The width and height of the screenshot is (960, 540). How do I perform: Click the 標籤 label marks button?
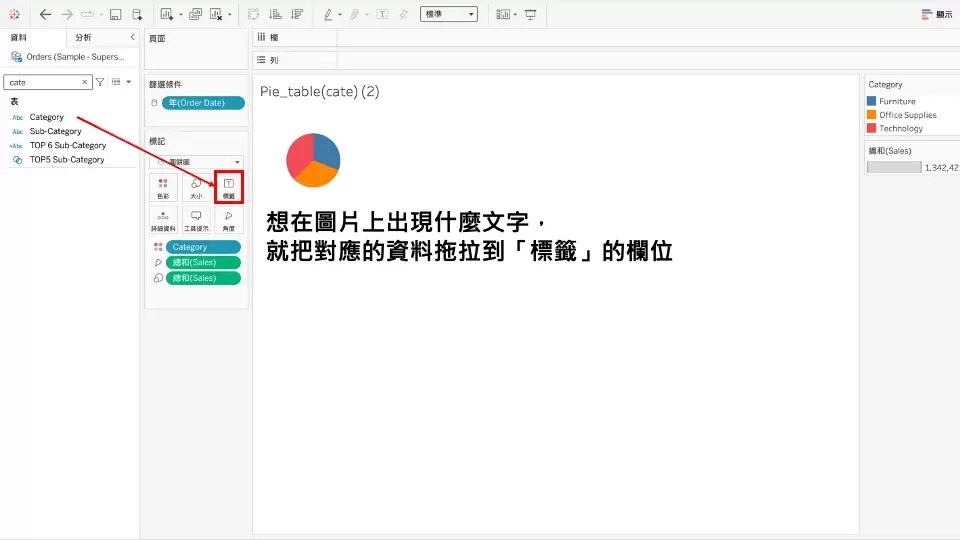[x=228, y=187]
